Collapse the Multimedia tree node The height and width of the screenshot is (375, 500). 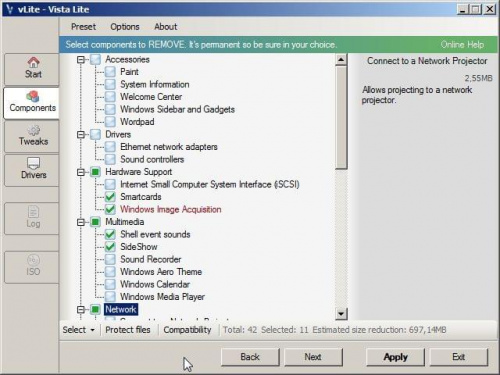tap(81, 222)
